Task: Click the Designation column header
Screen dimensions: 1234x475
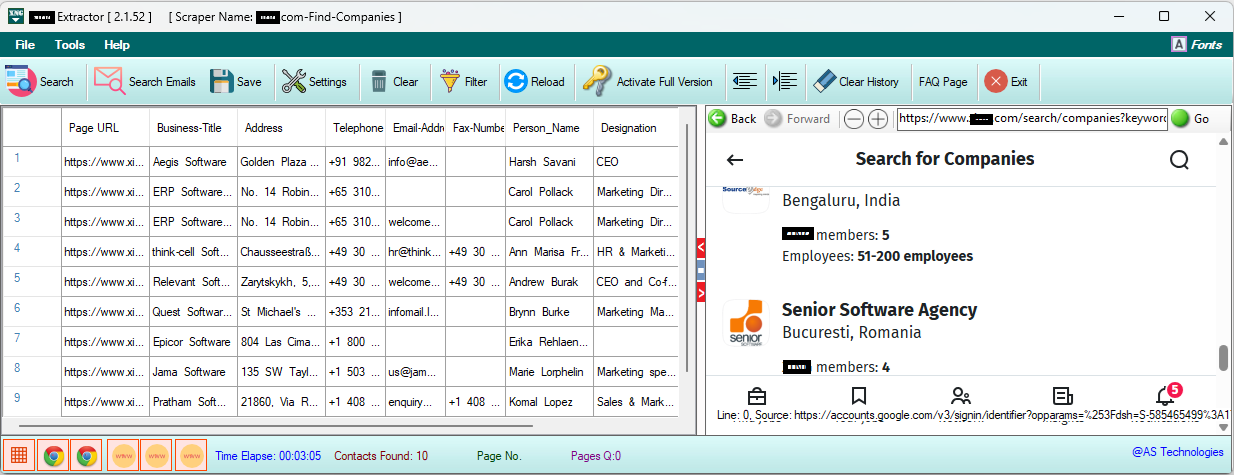Action: [635, 128]
